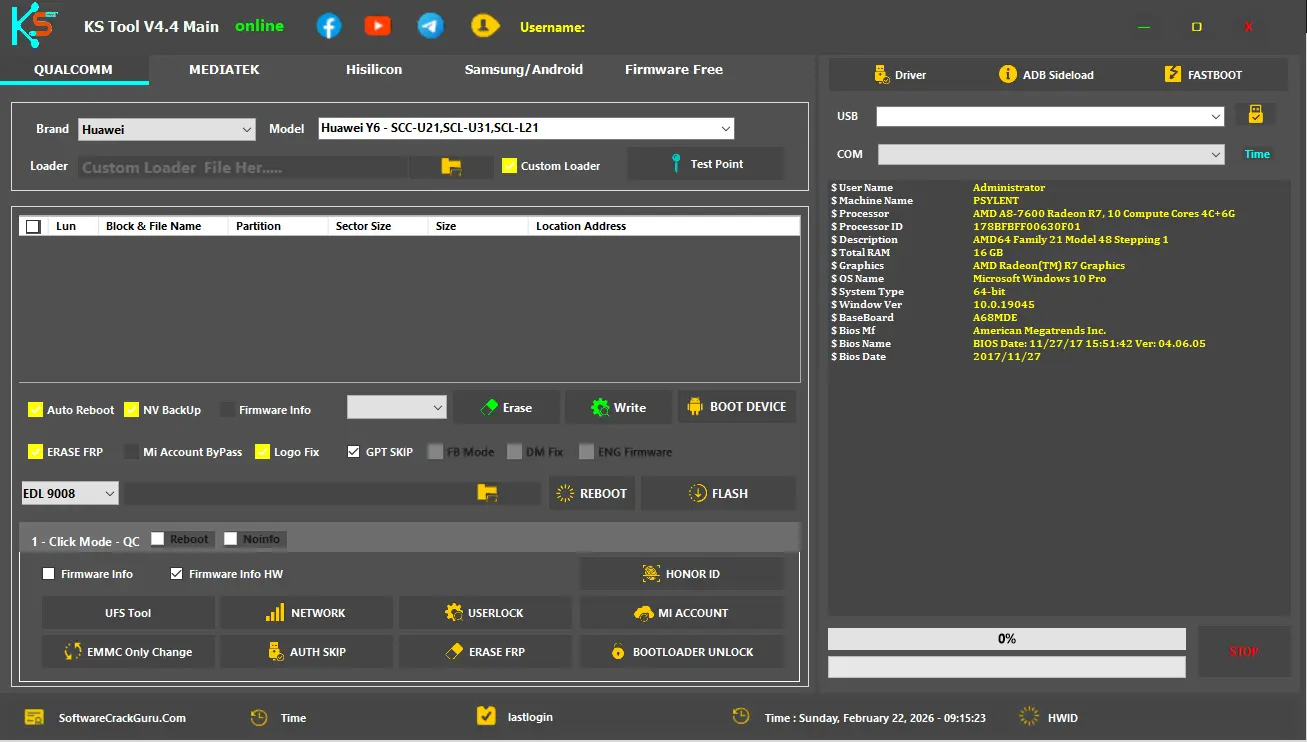Open the UFS Tool

(128, 613)
